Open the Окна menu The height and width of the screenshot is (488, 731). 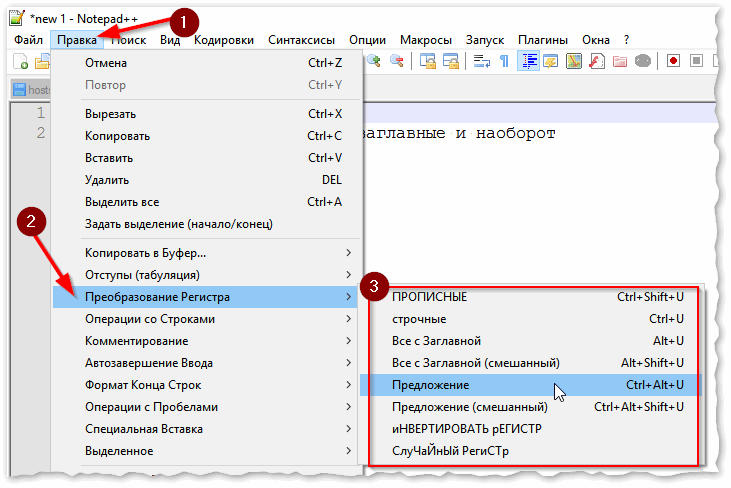click(596, 40)
